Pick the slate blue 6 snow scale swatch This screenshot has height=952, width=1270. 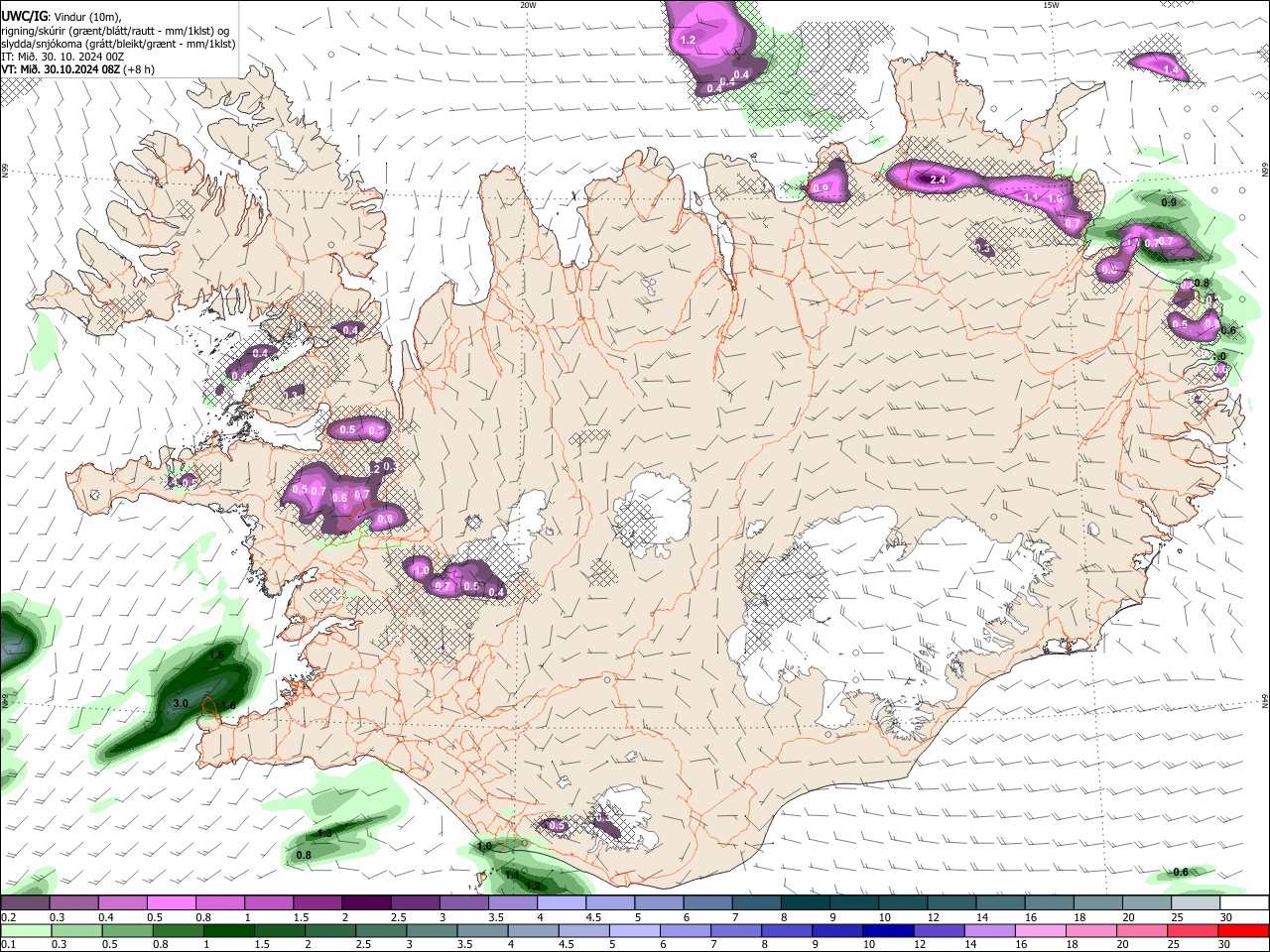pyautogui.click(x=708, y=903)
